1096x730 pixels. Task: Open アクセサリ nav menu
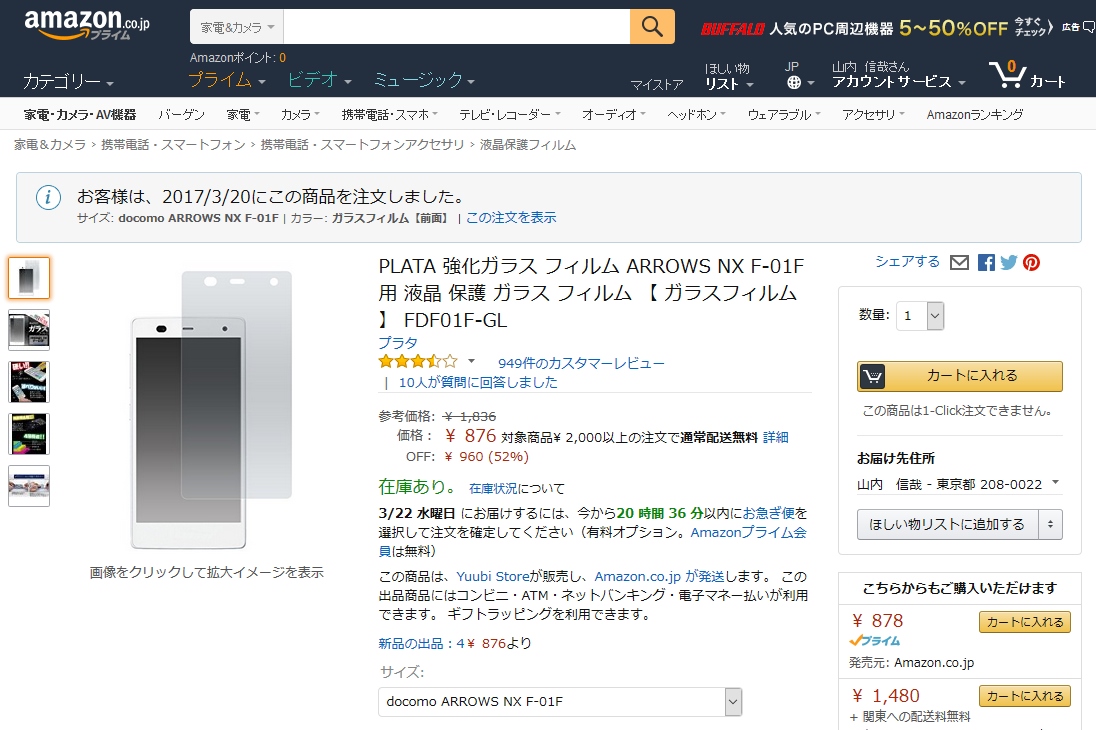[x=873, y=115]
